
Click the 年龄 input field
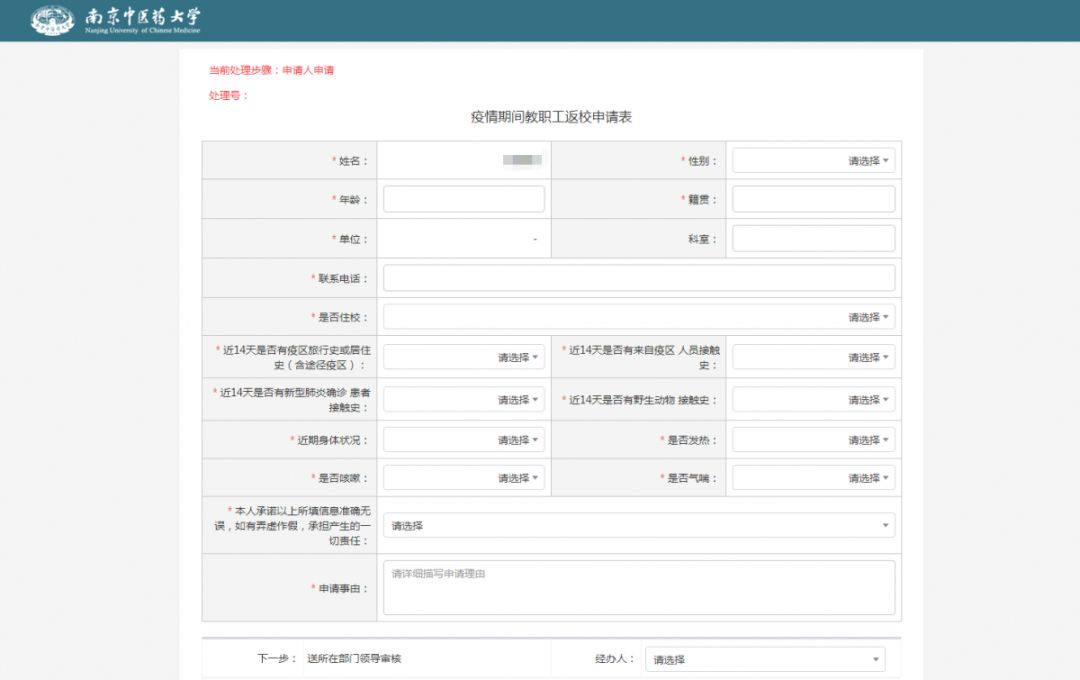tap(464, 199)
